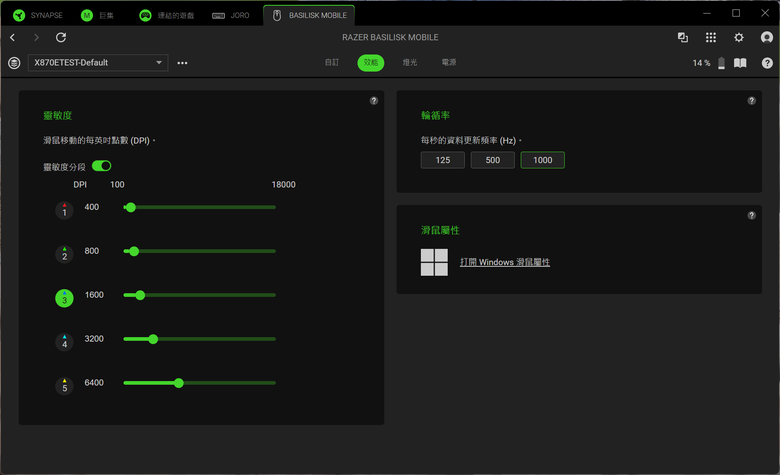
Task: Select DPI stage 5
Action: (x=64, y=386)
